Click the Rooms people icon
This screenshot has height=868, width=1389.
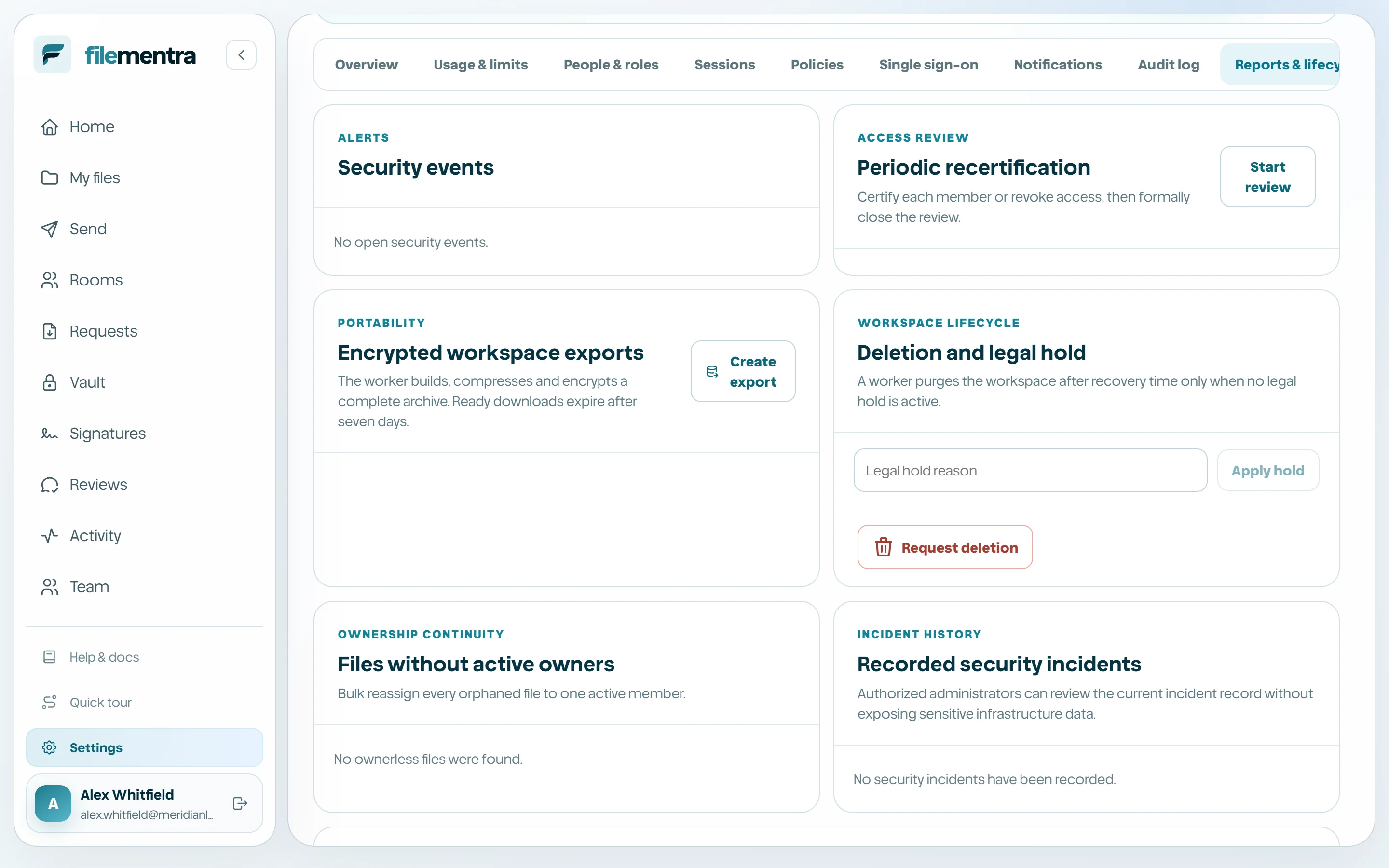click(x=49, y=280)
